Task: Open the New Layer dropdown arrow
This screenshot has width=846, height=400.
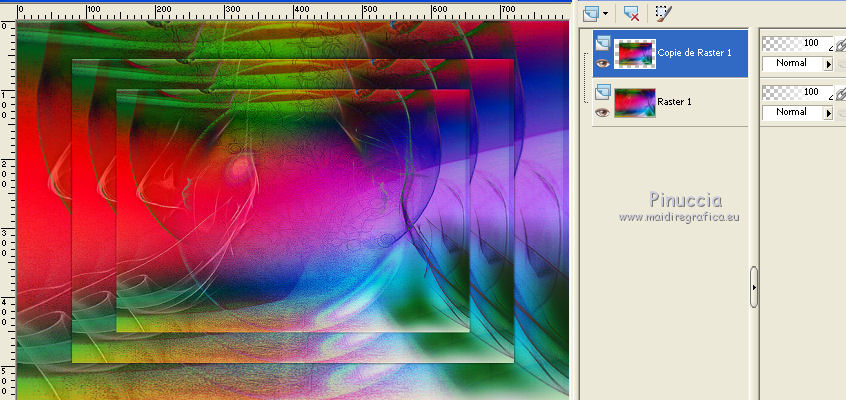Action: 605,13
